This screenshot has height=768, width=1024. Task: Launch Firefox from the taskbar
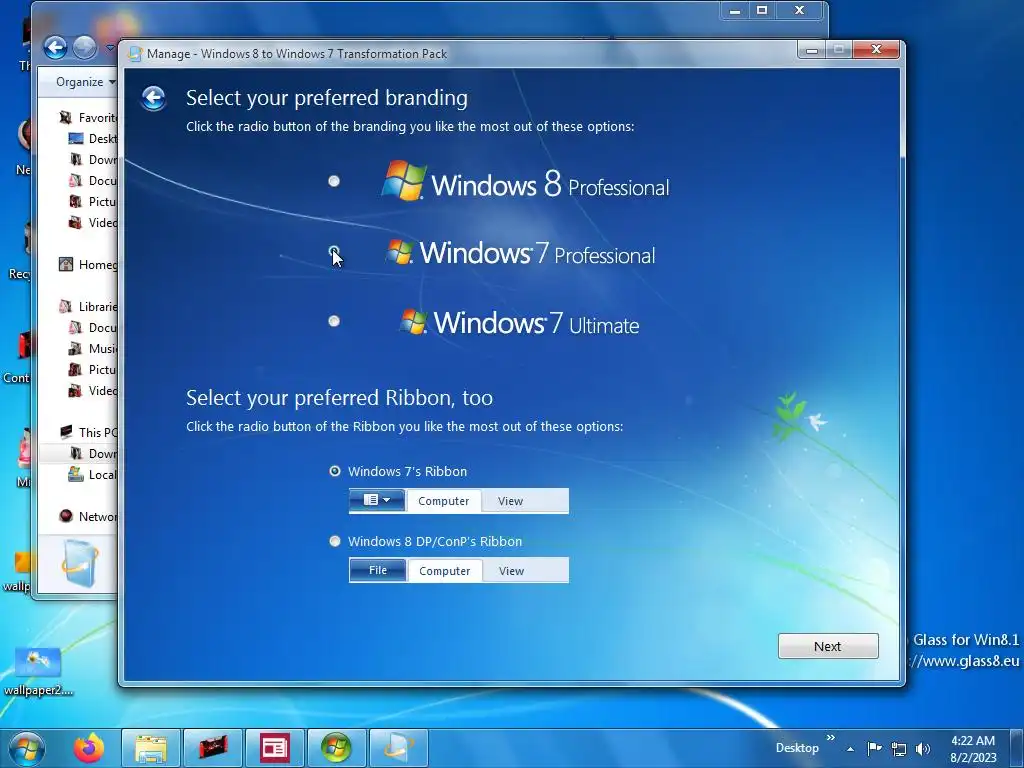pos(88,748)
